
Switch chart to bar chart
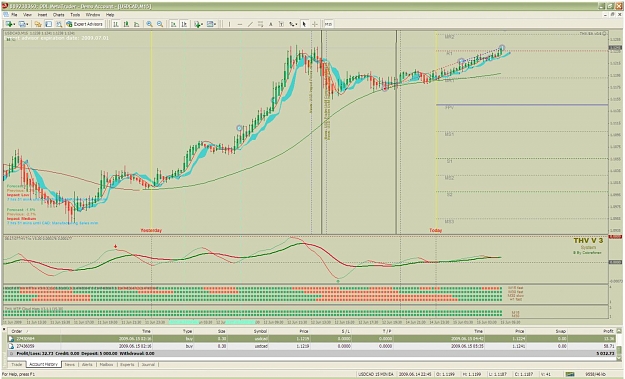point(116,24)
